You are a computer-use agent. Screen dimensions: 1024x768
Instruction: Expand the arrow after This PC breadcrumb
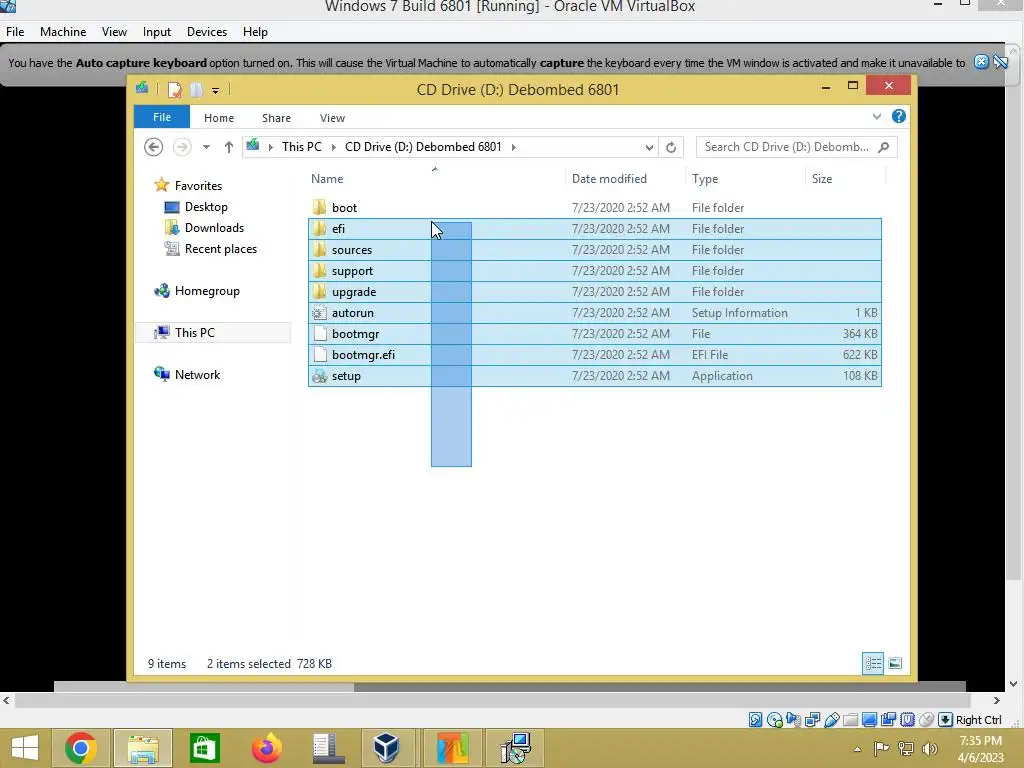334,147
